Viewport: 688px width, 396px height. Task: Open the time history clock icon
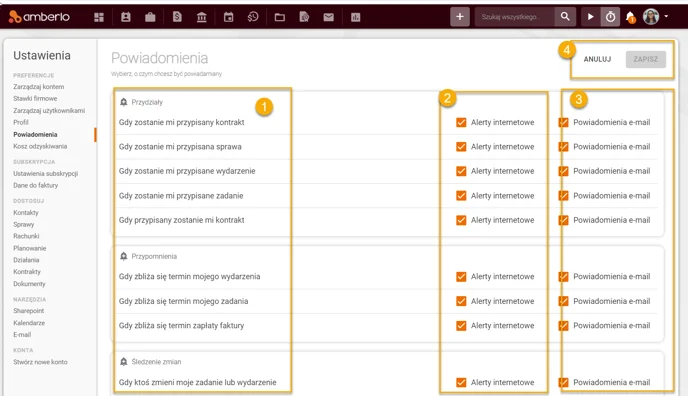[x=253, y=17]
